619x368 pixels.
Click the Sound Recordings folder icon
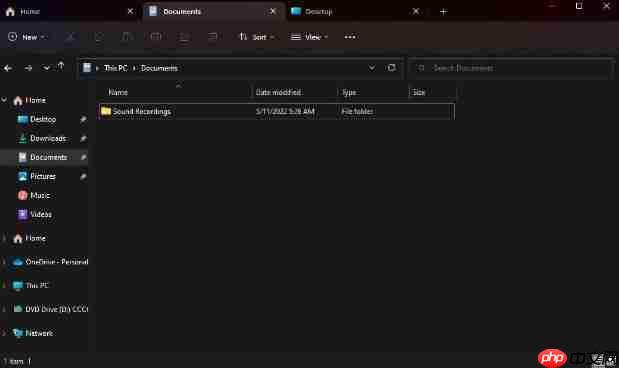[105, 111]
